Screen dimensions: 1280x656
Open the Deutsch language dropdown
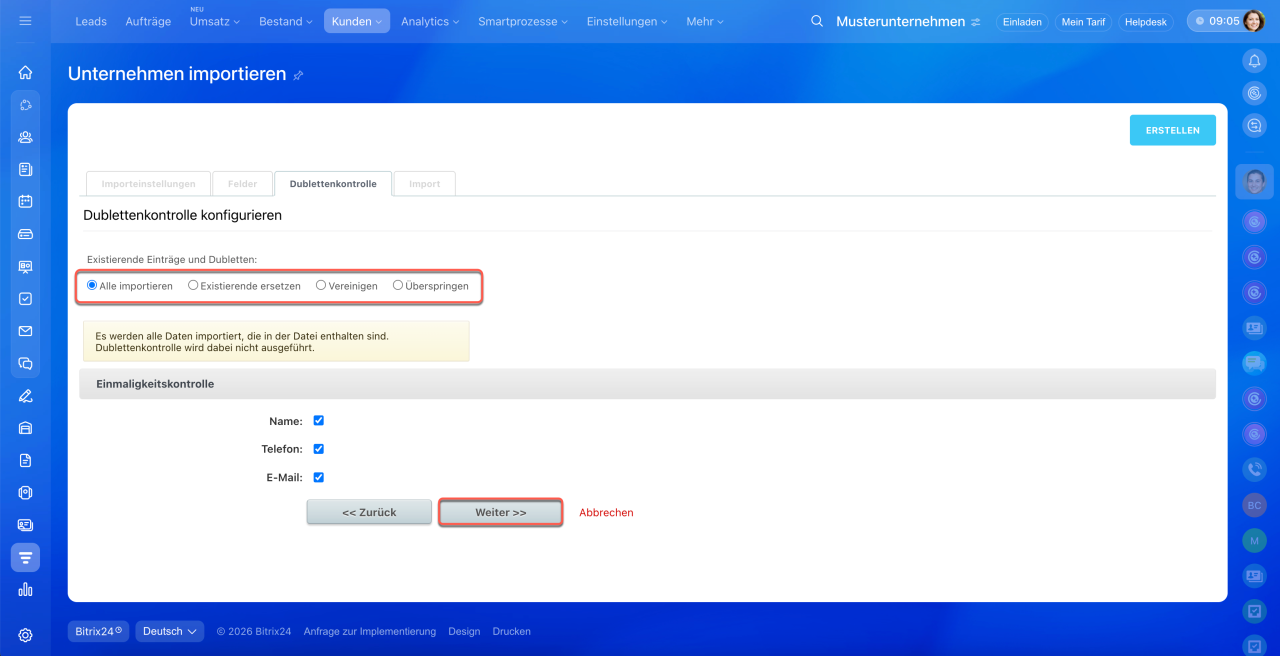[169, 631]
